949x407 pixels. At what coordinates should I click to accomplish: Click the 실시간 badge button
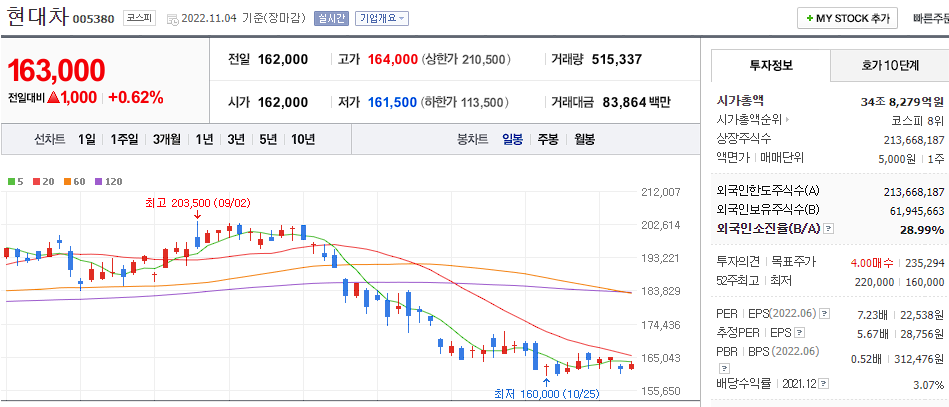point(331,18)
